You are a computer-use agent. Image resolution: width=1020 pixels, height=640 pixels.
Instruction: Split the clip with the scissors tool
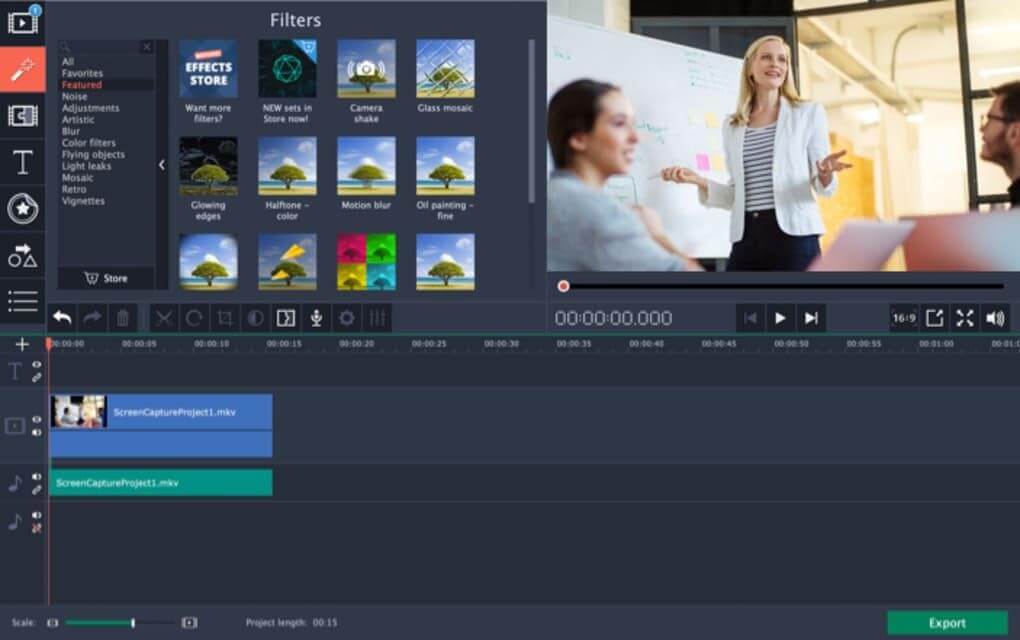tap(165, 318)
